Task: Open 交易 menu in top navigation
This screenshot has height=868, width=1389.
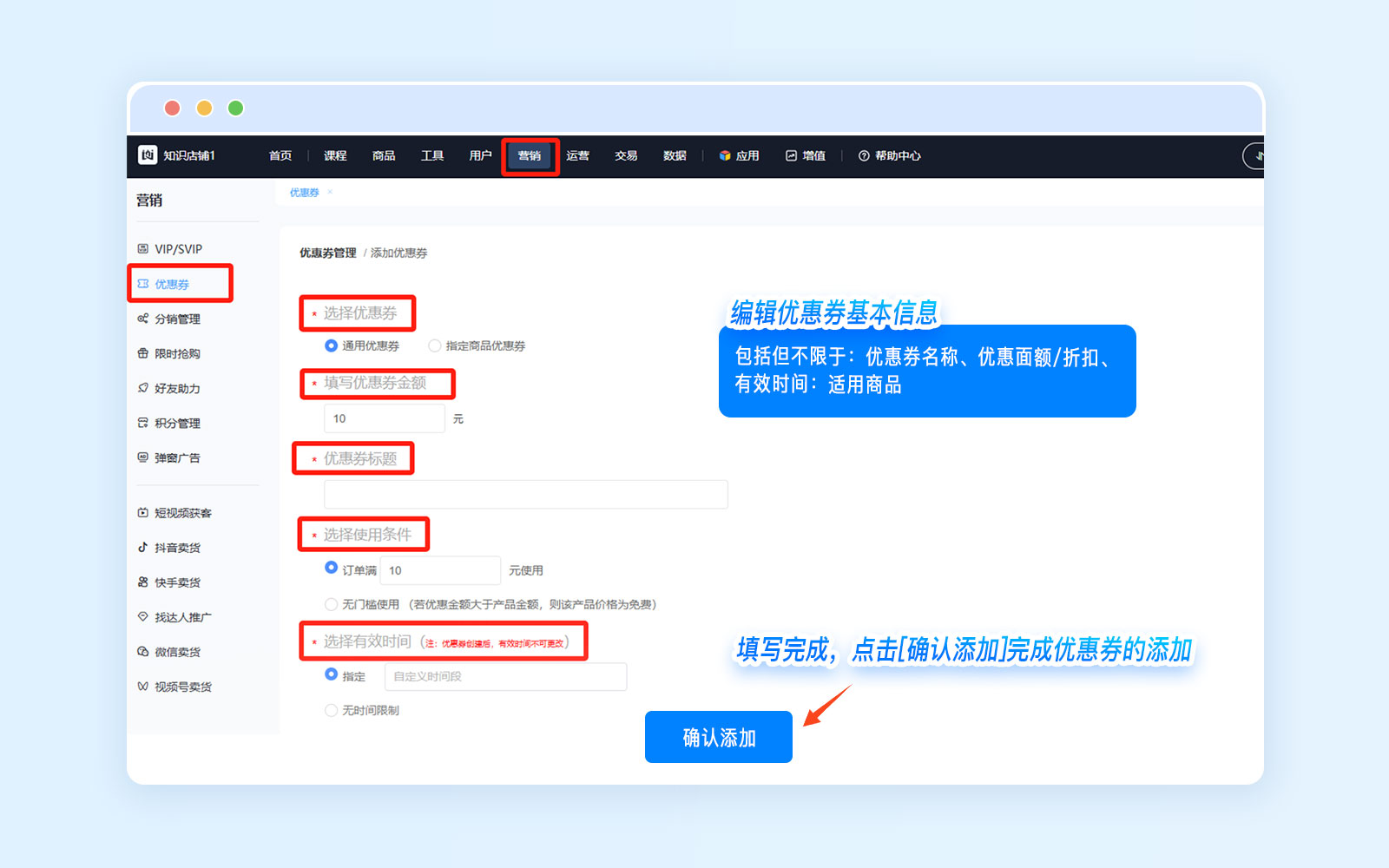Action: pos(626,155)
